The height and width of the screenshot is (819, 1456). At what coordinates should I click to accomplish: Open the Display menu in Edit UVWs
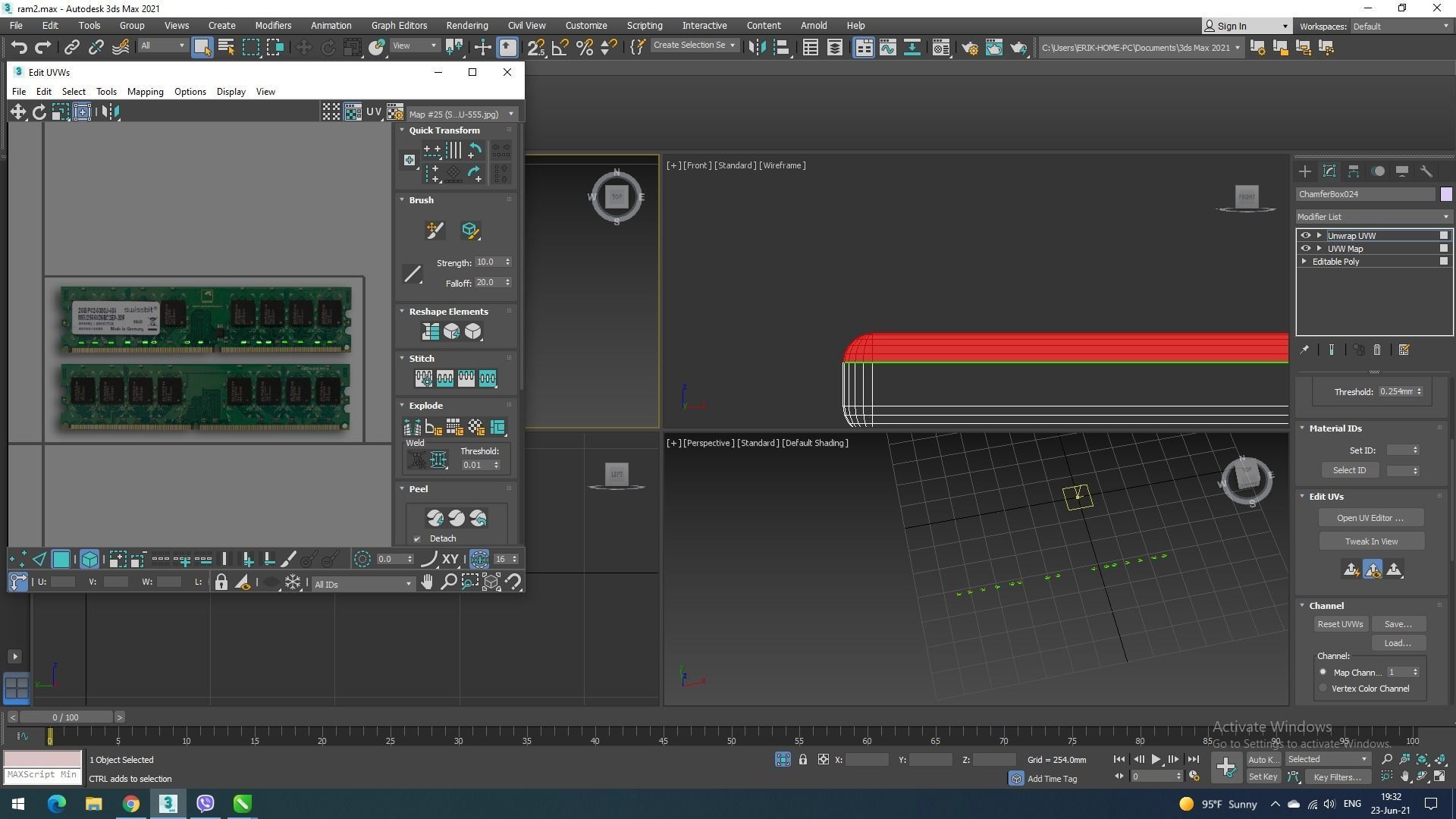coord(231,92)
